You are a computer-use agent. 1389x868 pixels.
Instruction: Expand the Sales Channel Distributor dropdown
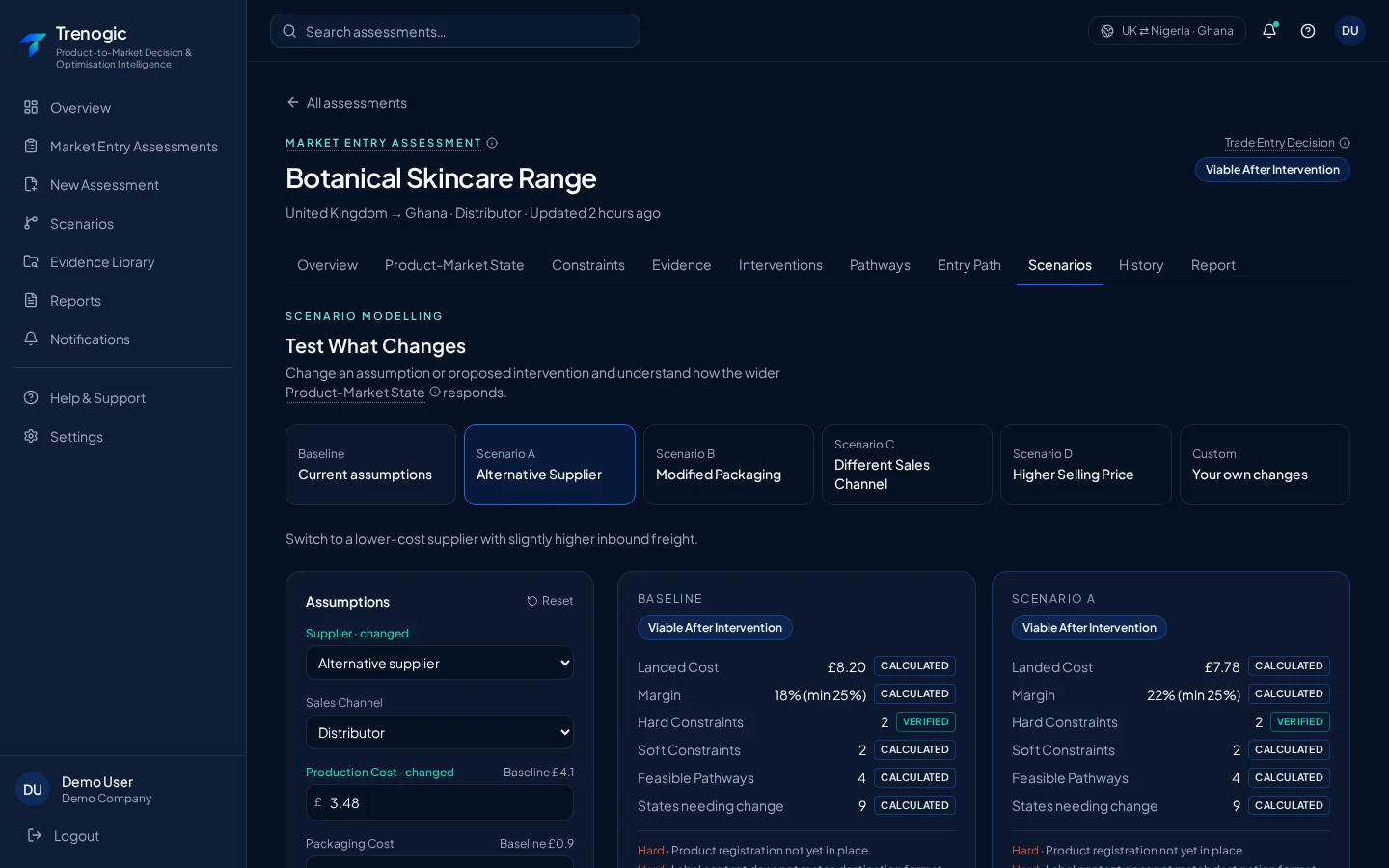(440, 733)
